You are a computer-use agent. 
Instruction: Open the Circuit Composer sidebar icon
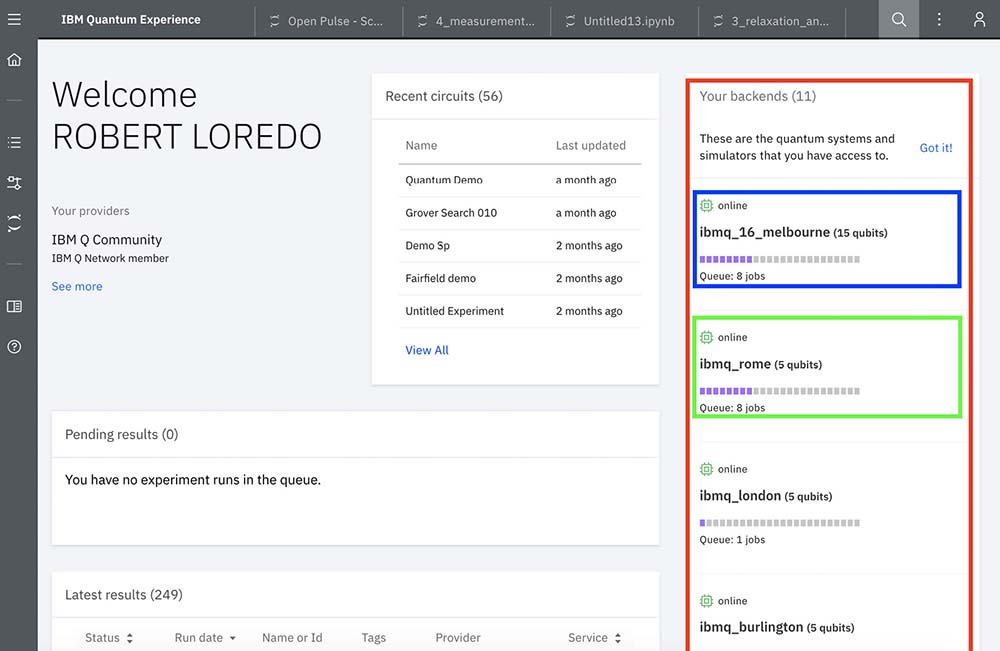(14, 183)
